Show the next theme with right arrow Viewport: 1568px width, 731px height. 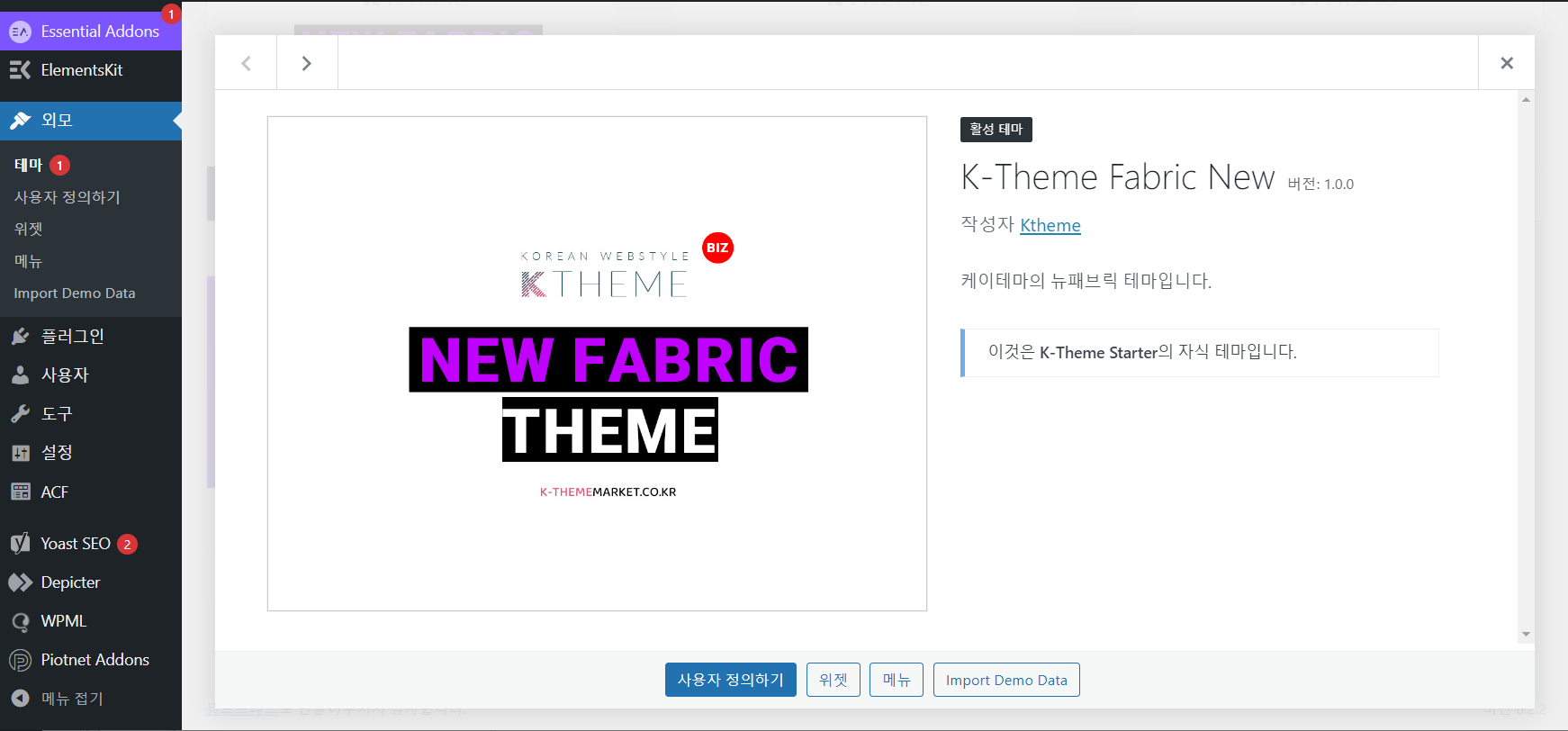[307, 63]
